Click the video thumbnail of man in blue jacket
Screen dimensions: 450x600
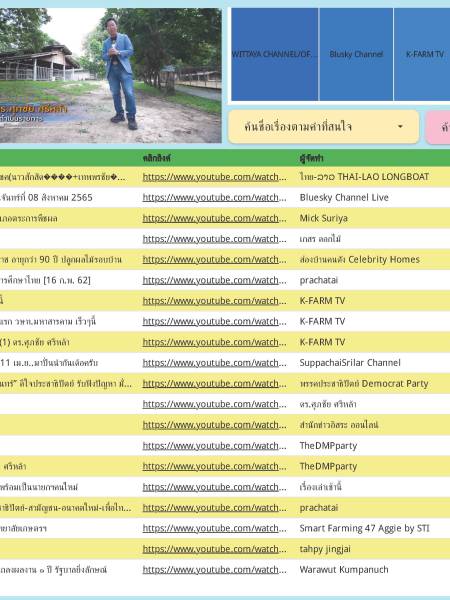(111, 75)
